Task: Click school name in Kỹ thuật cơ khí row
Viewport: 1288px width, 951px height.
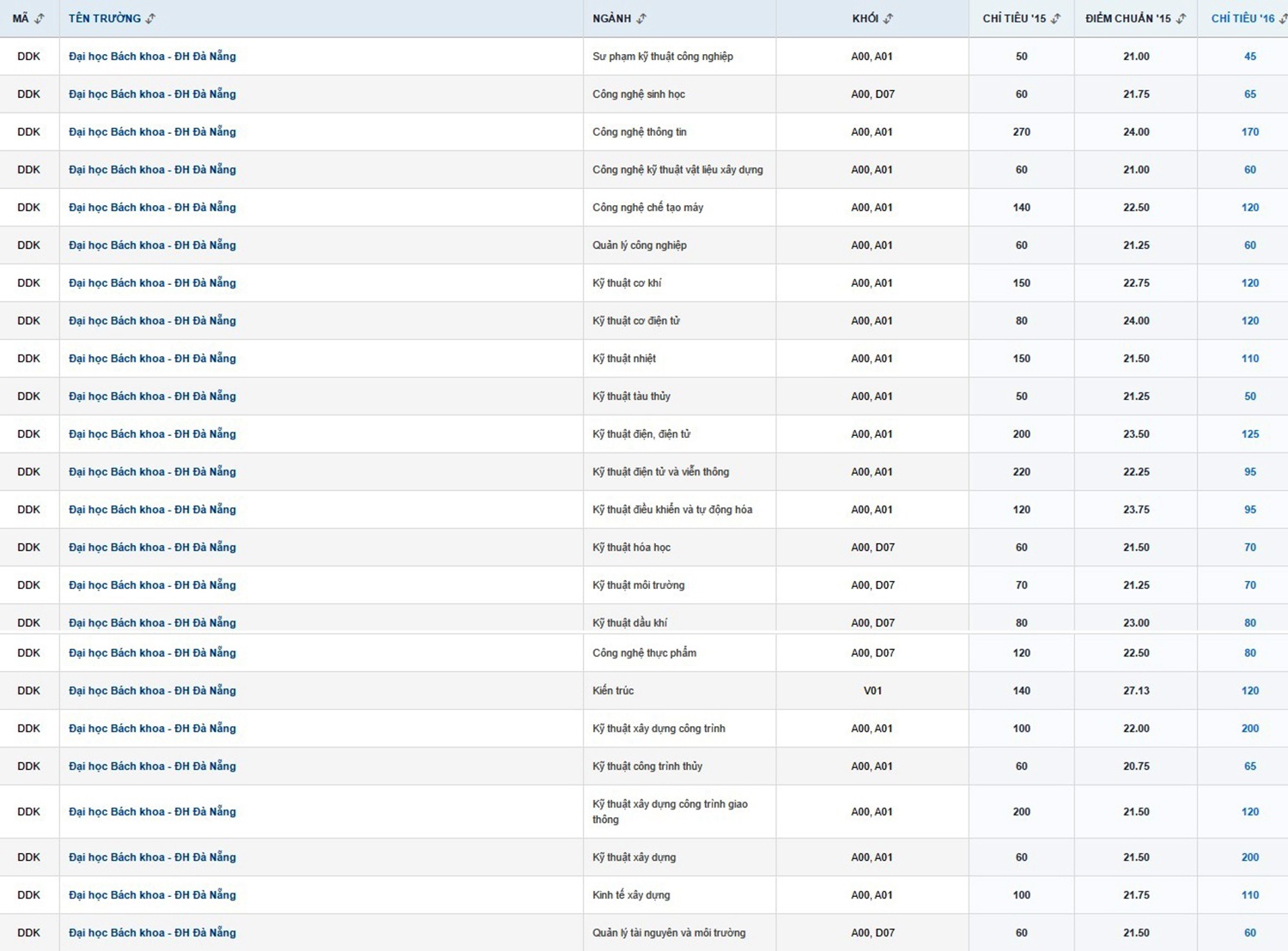Action: tap(152, 283)
